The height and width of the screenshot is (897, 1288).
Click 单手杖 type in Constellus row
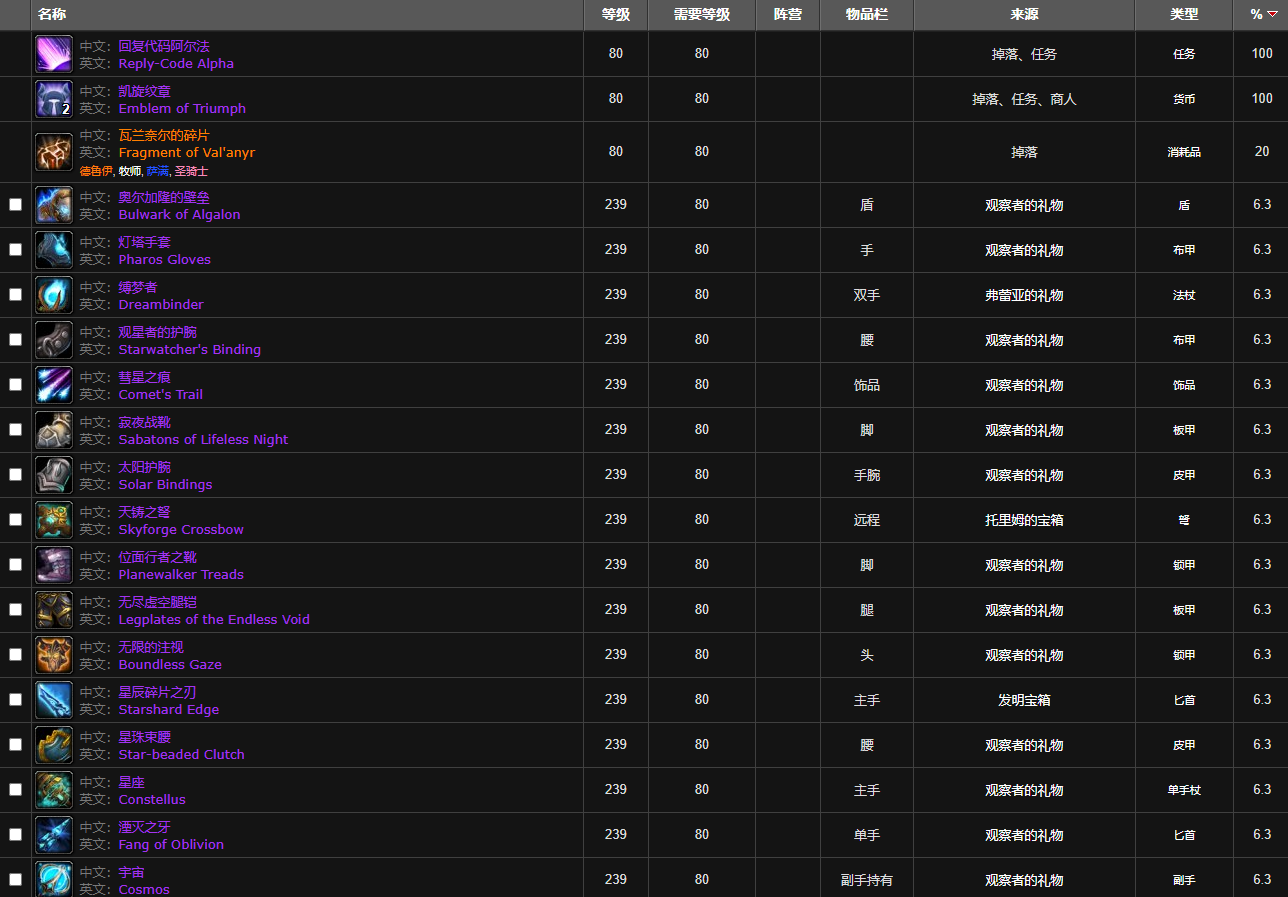click(x=1184, y=790)
